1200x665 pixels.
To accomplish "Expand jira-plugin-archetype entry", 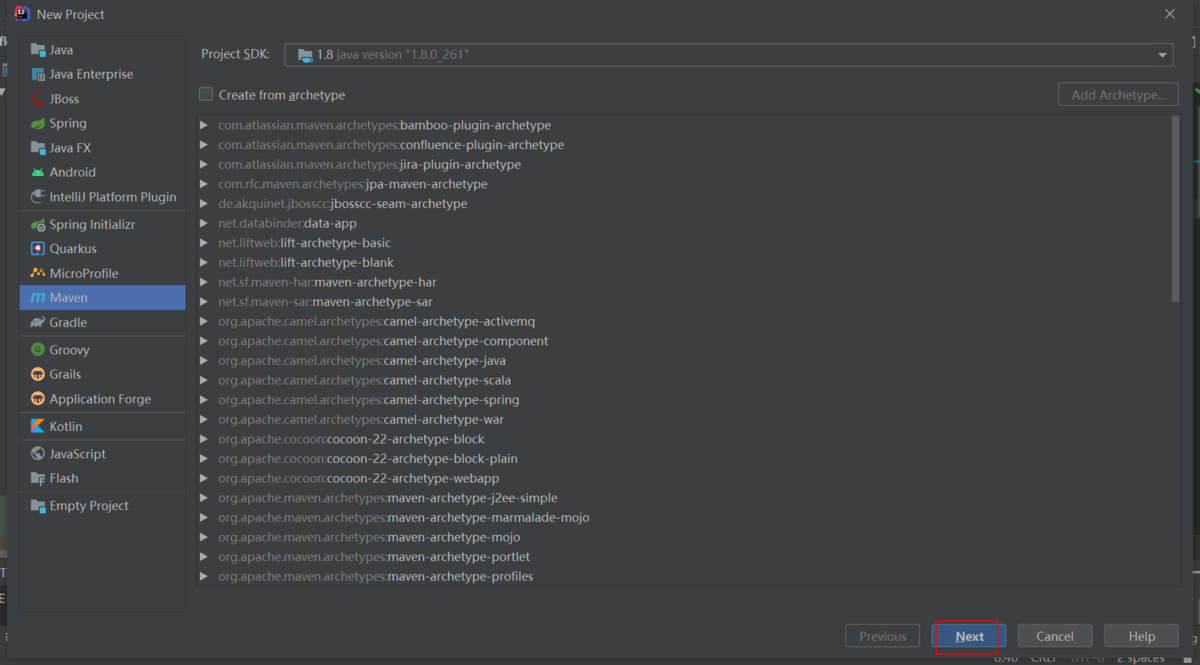I will tap(204, 164).
